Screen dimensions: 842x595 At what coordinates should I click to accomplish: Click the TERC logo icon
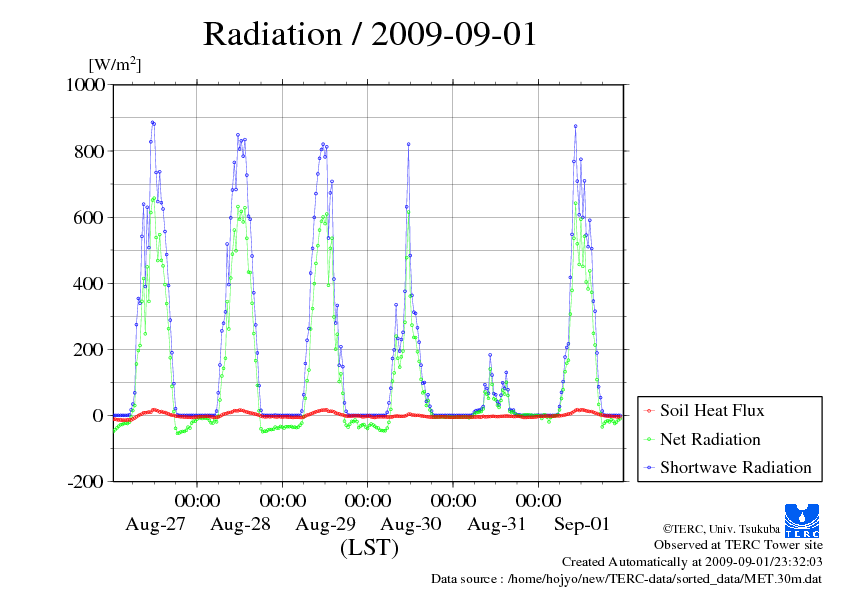click(x=802, y=521)
